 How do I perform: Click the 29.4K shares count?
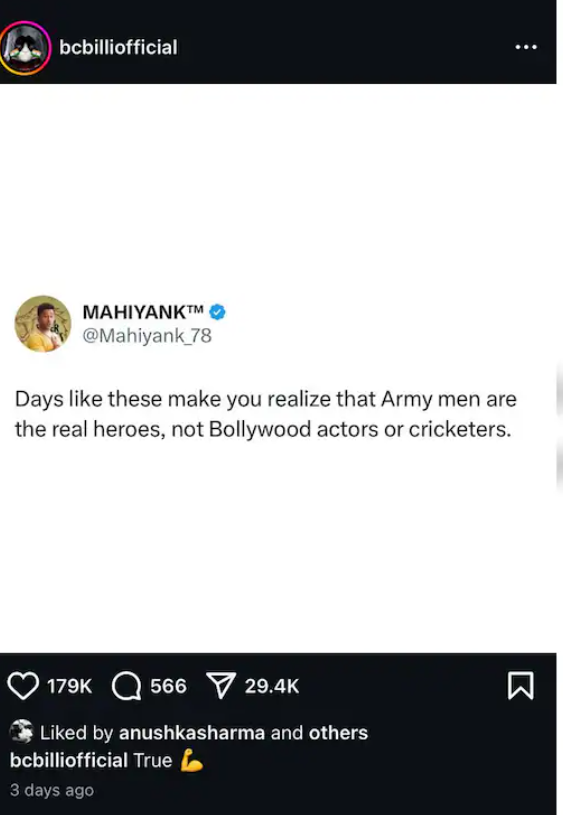272,686
